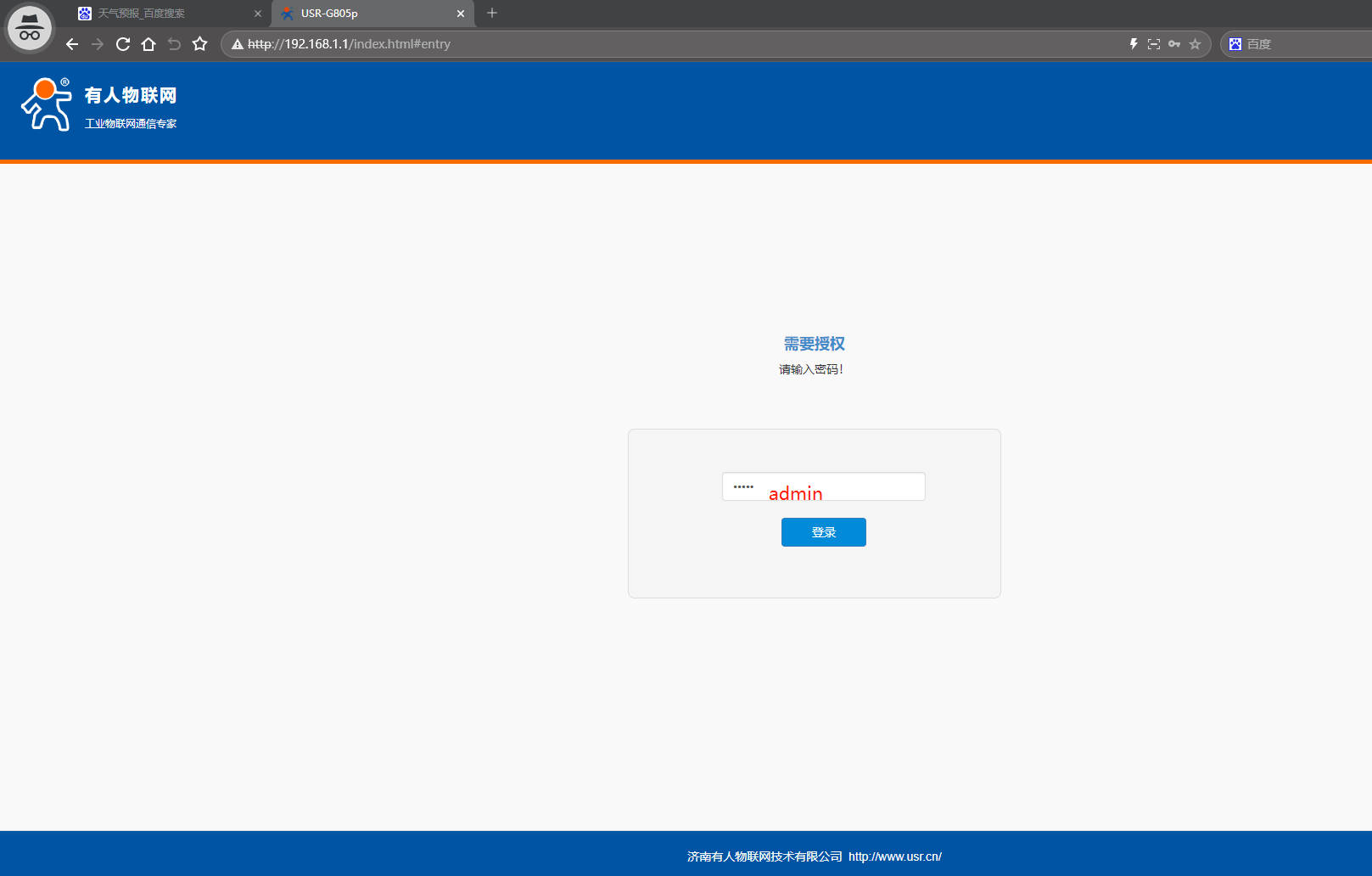The width and height of the screenshot is (1372, 876).
Task: Select the USR-G805p tab
Action: click(x=365, y=14)
